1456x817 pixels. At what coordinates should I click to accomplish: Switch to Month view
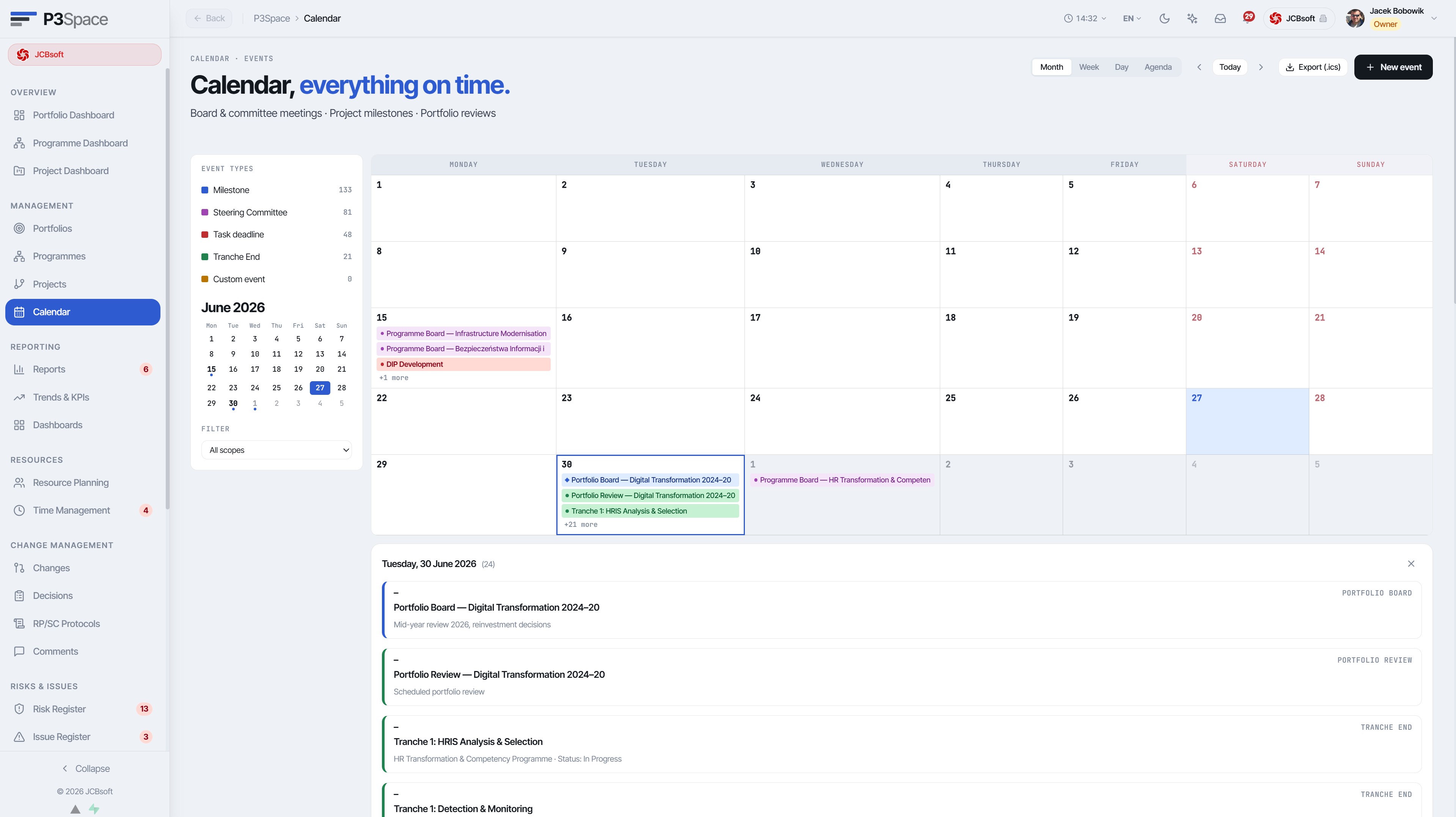[x=1051, y=67]
